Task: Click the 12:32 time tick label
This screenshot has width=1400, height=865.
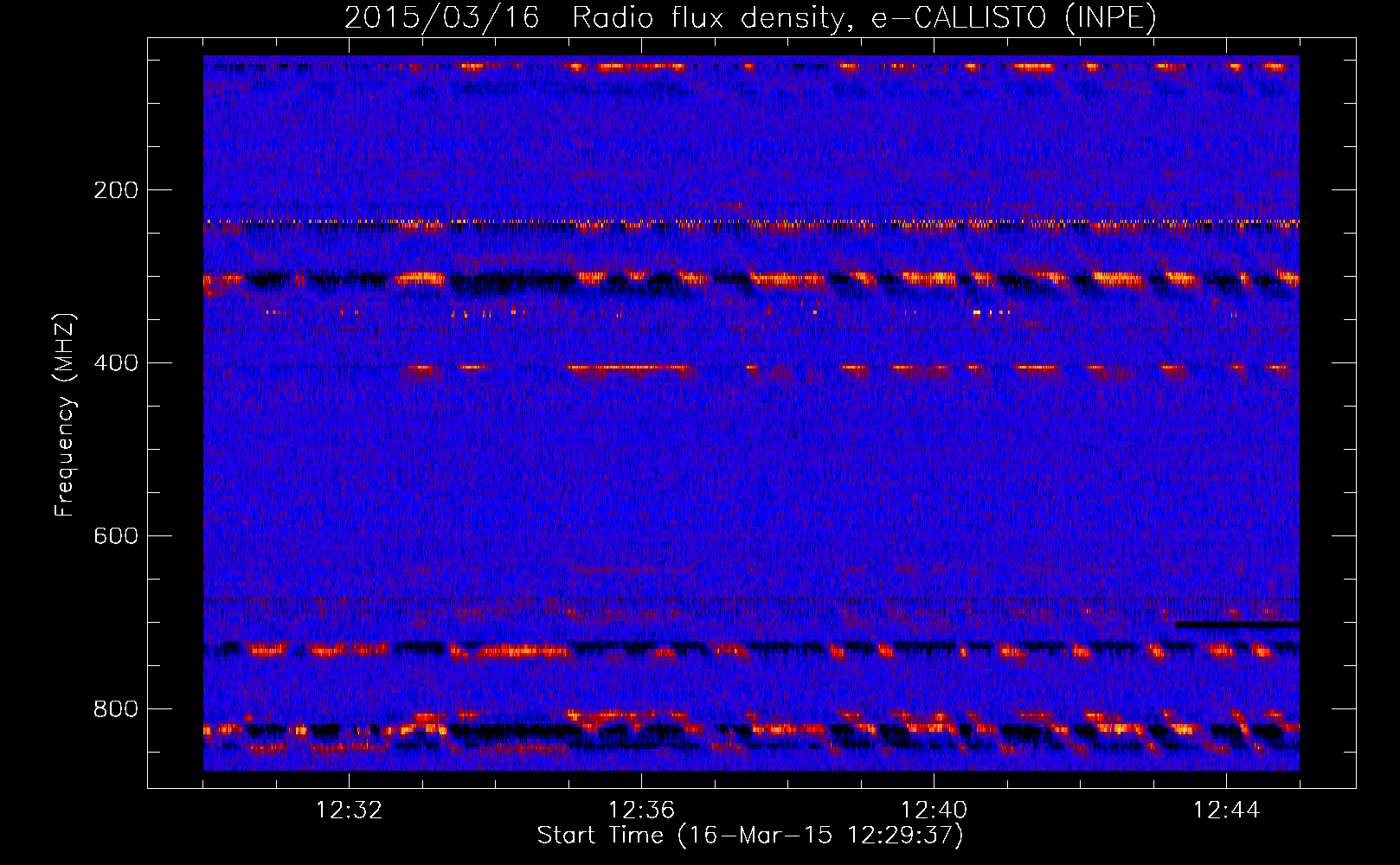Action: click(x=349, y=811)
